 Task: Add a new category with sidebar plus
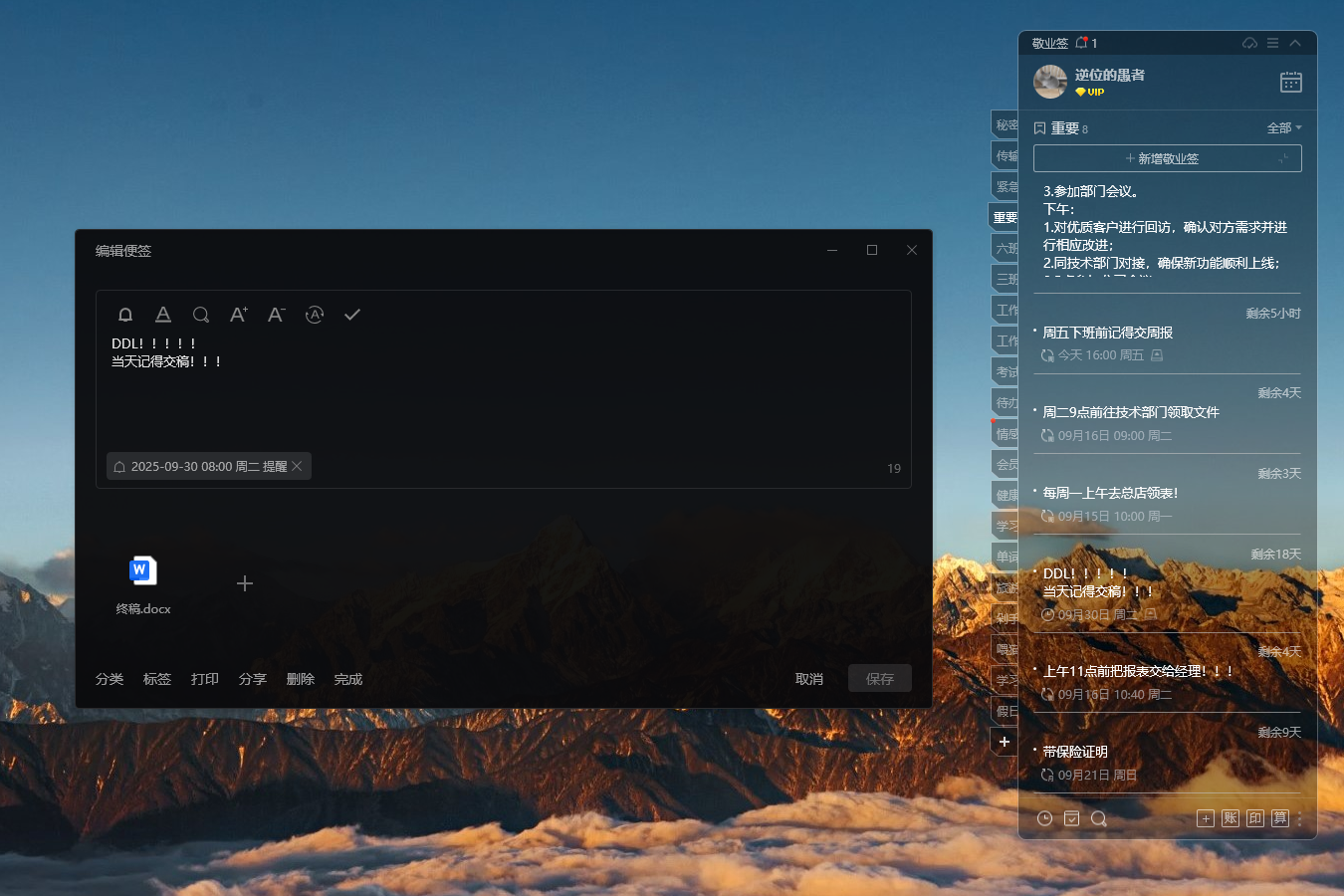click(1005, 742)
